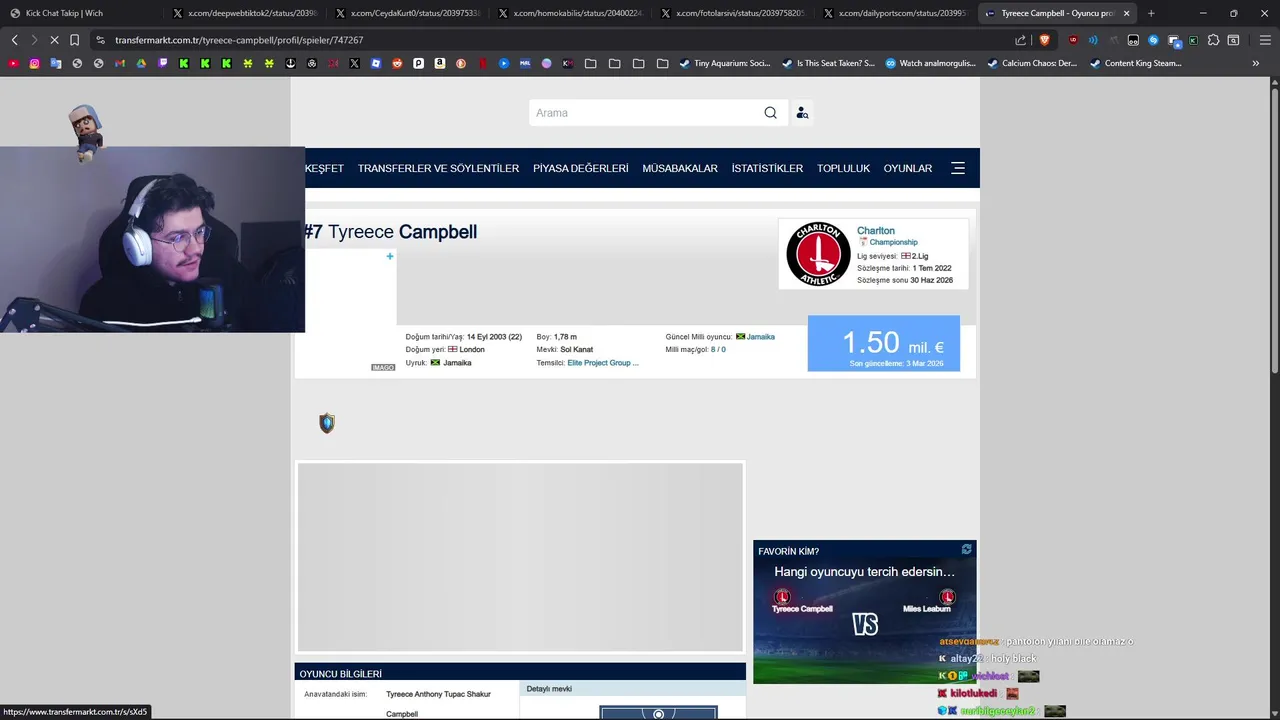Screen dimensions: 1280x720
Task: Go back to the previous page
Action: (14, 40)
